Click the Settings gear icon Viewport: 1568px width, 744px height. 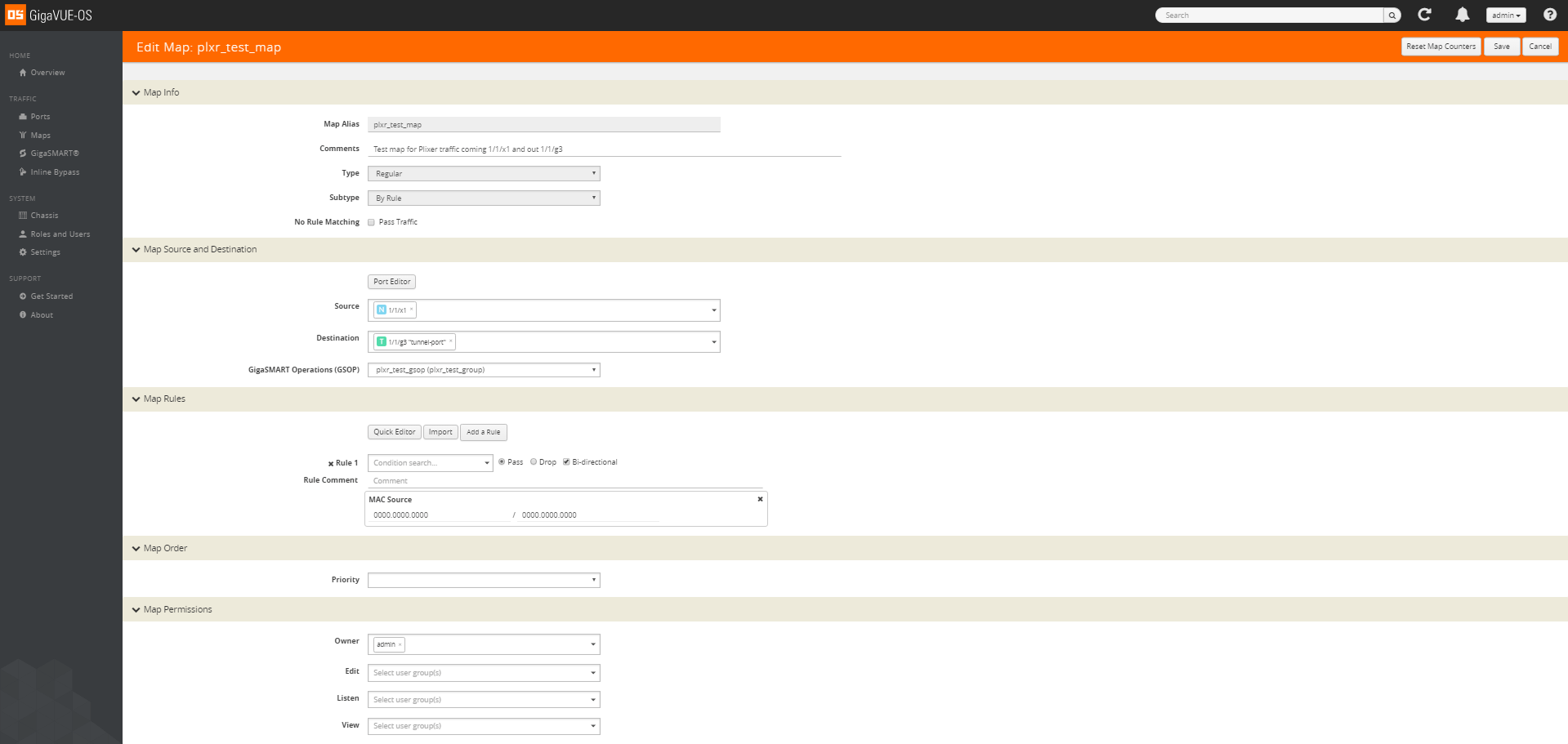click(23, 252)
